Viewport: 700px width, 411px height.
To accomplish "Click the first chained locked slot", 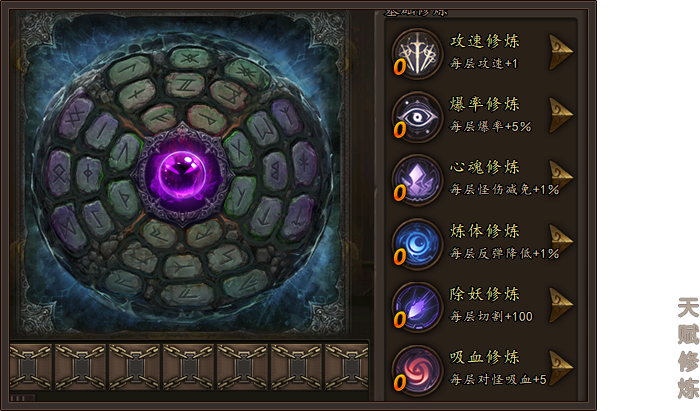I will (x=30, y=367).
